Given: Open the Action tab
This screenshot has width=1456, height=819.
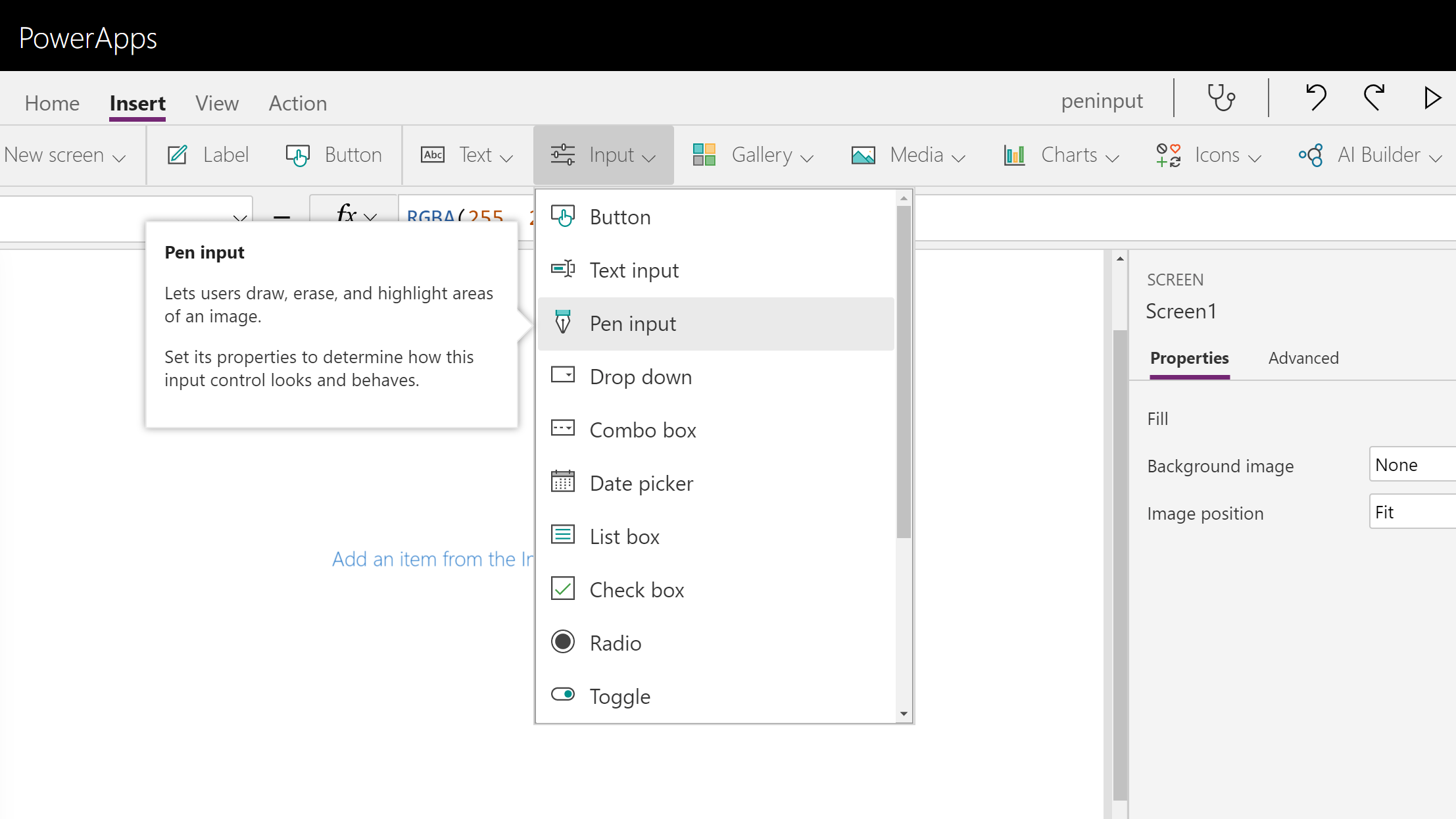Looking at the screenshot, I should 298,103.
